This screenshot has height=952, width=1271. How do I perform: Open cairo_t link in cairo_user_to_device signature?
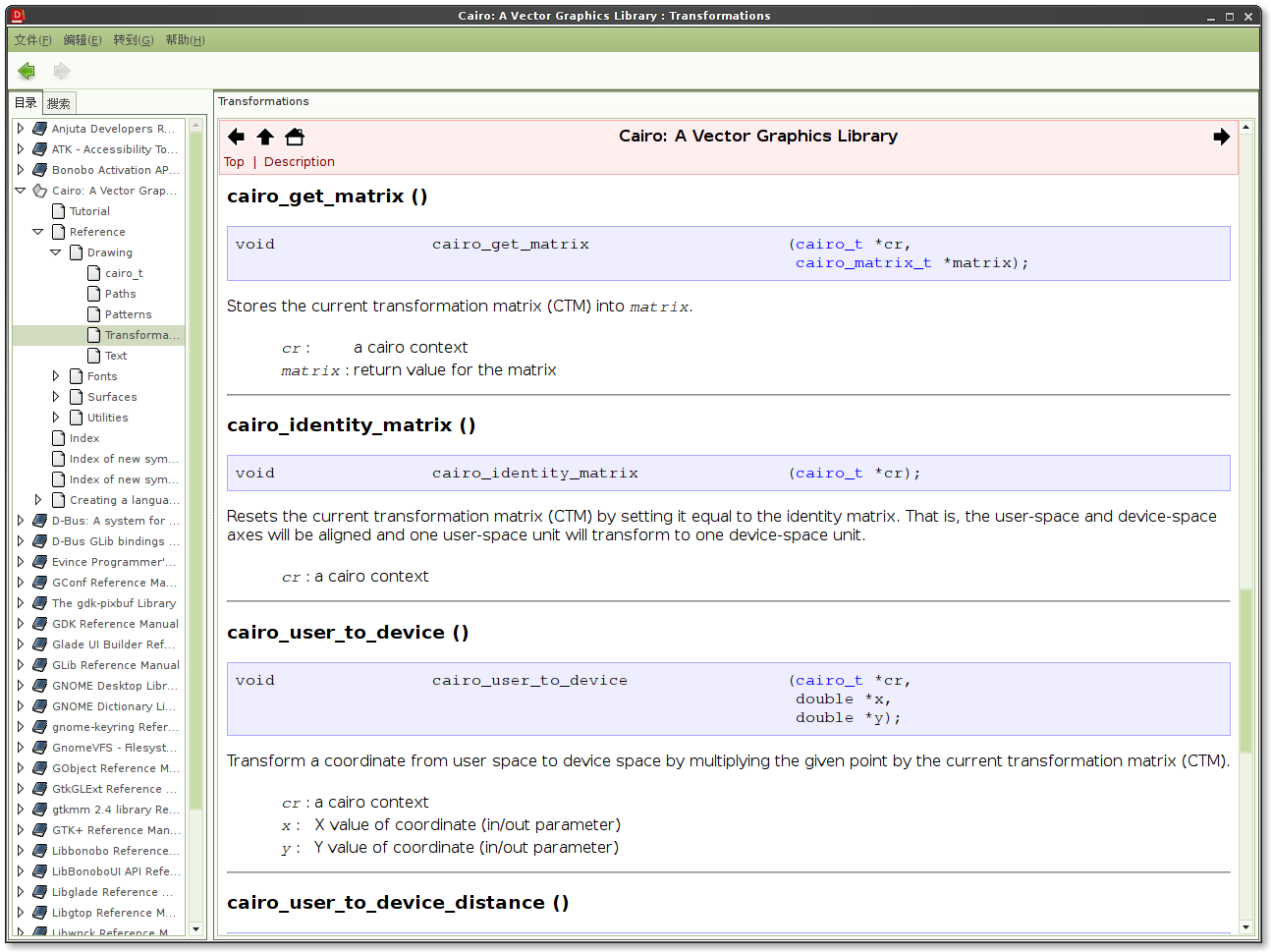pos(829,681)
